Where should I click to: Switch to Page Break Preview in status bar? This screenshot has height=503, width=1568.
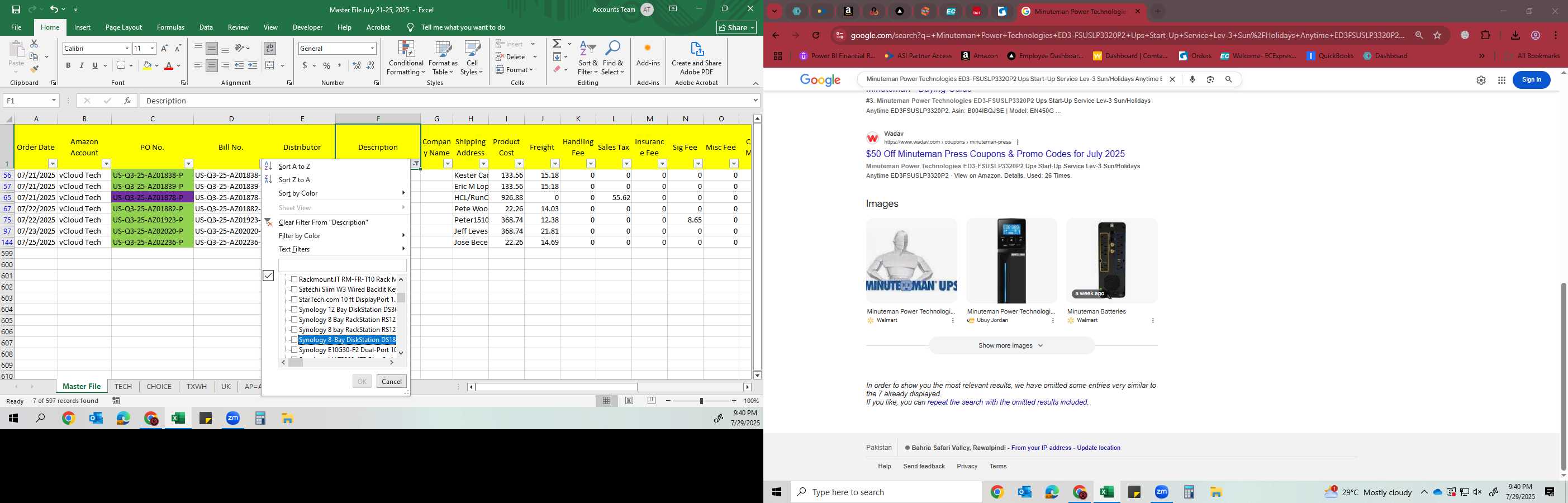[x=652, y=401]
